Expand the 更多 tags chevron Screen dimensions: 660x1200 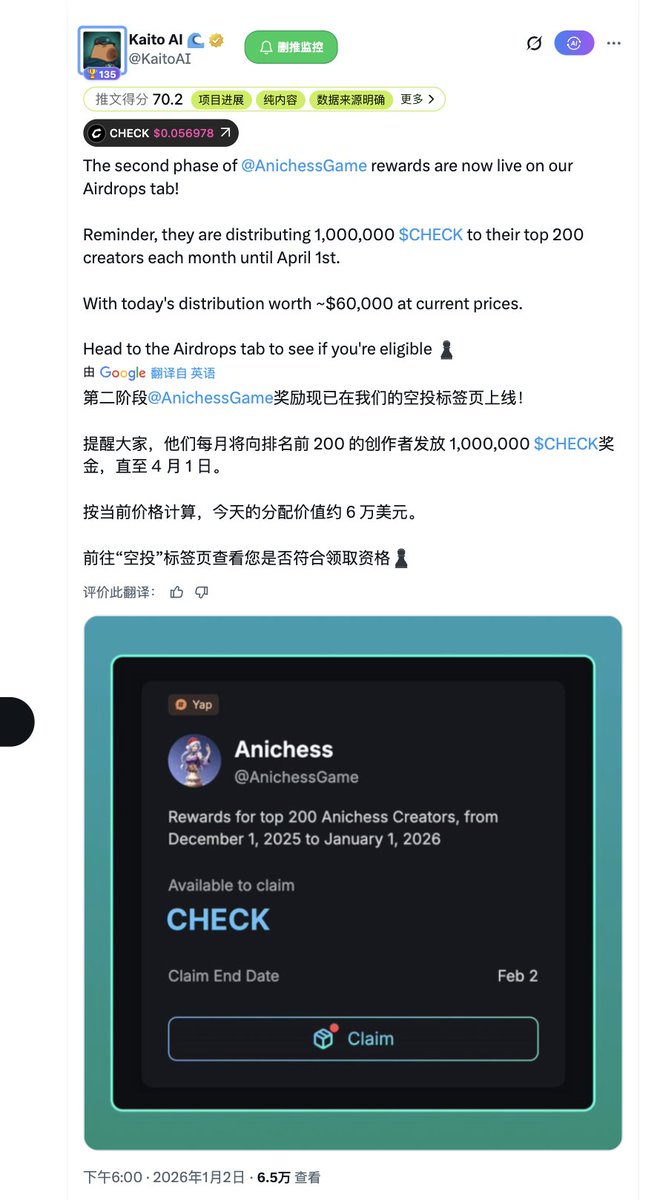pos(418,100)
